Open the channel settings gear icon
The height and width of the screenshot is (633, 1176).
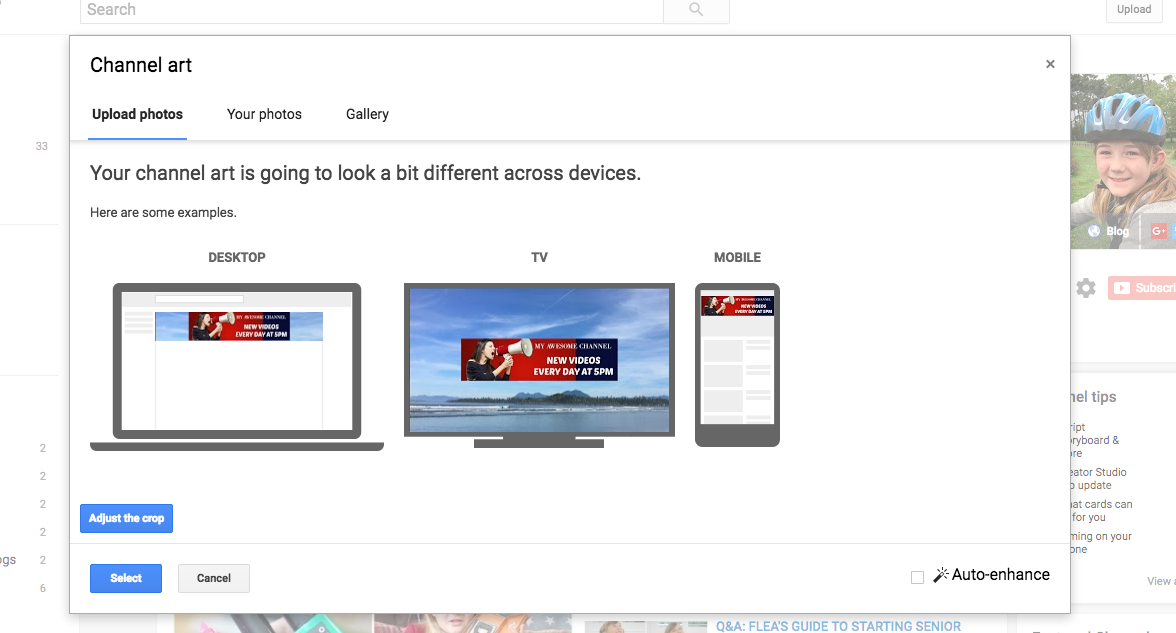(x=1086, y=287)
